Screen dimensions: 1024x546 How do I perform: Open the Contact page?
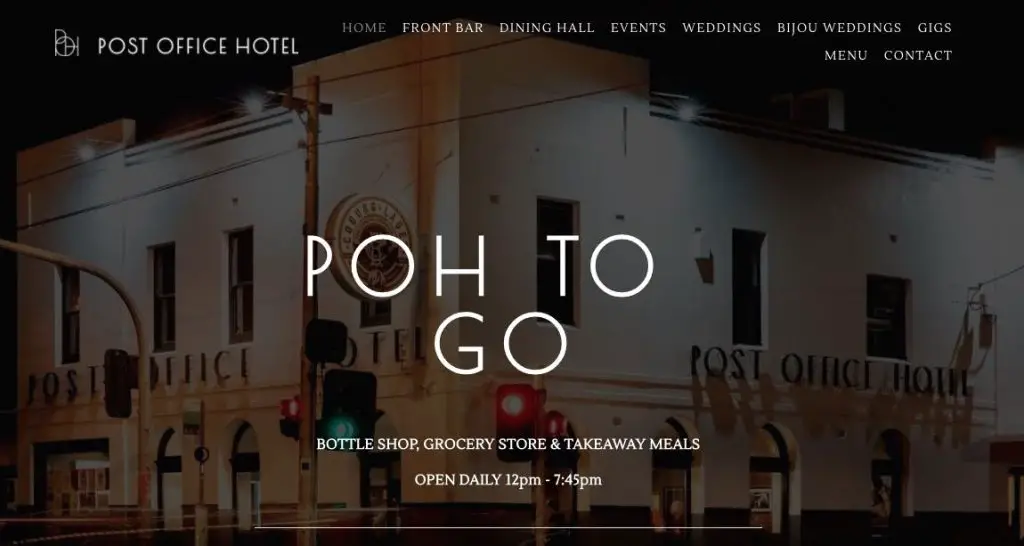click(x=918, y=56)
